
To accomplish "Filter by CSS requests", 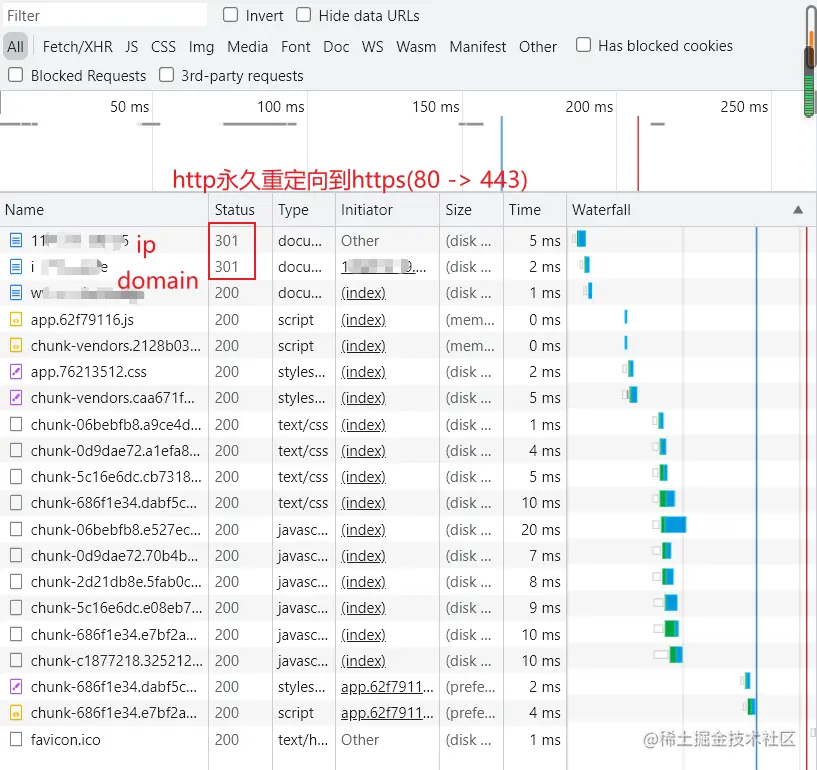I will pyautogui.click(x=163, y=46).
